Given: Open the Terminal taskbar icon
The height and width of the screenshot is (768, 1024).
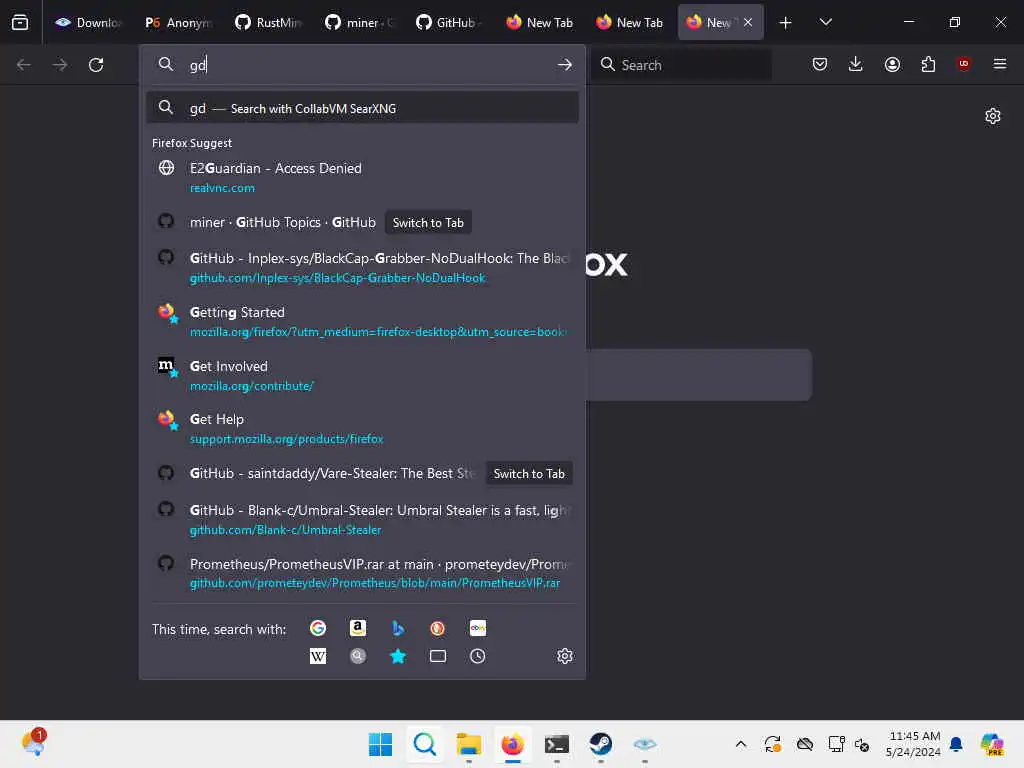Looking at the screenshot, I should [557, 744].
